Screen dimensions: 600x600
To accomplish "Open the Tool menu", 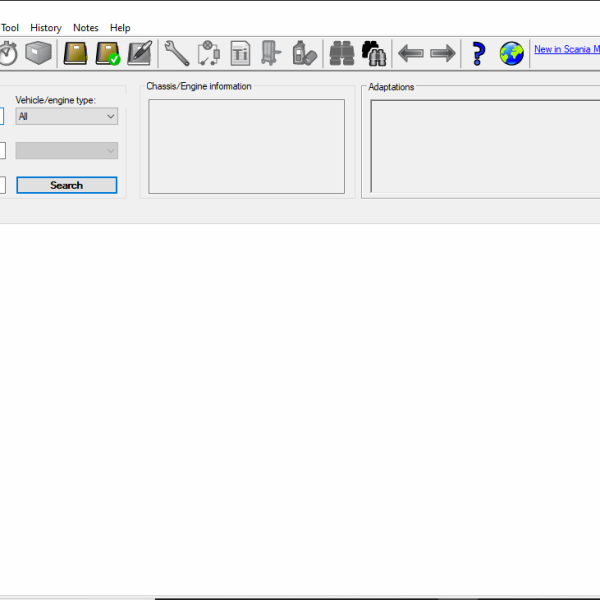I will (x=10, y=28).
